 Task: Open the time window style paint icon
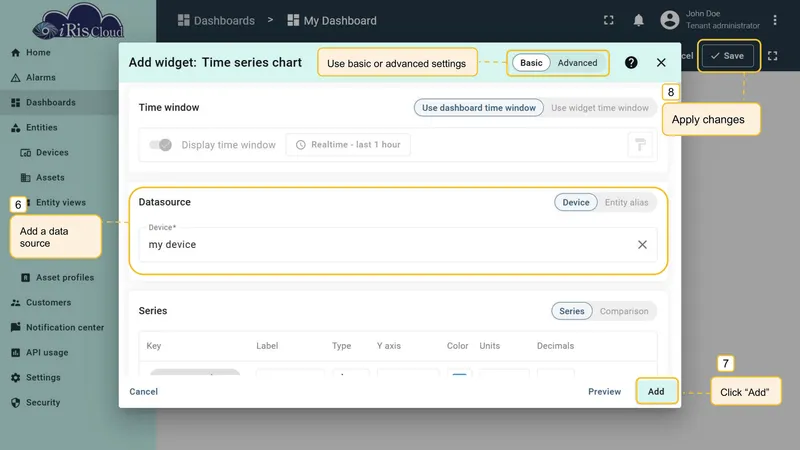[x=640, y=145]
